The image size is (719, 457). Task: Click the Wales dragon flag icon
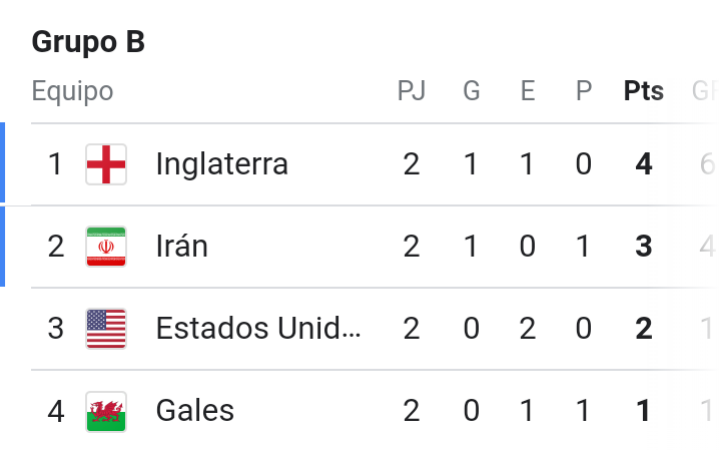pyautogui.click(x=106, y=411)
